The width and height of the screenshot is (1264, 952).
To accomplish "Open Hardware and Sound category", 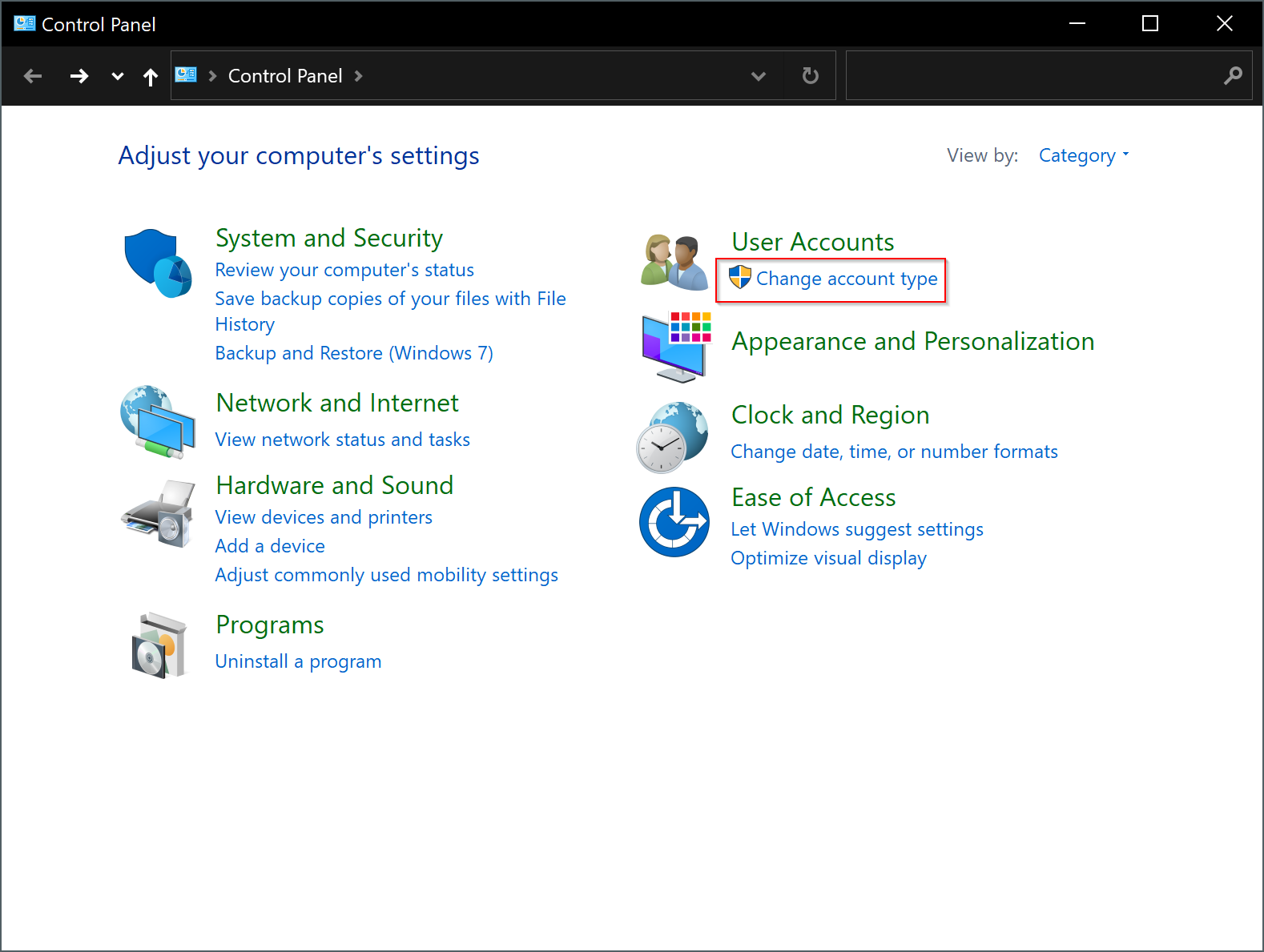I will [335, 485].
